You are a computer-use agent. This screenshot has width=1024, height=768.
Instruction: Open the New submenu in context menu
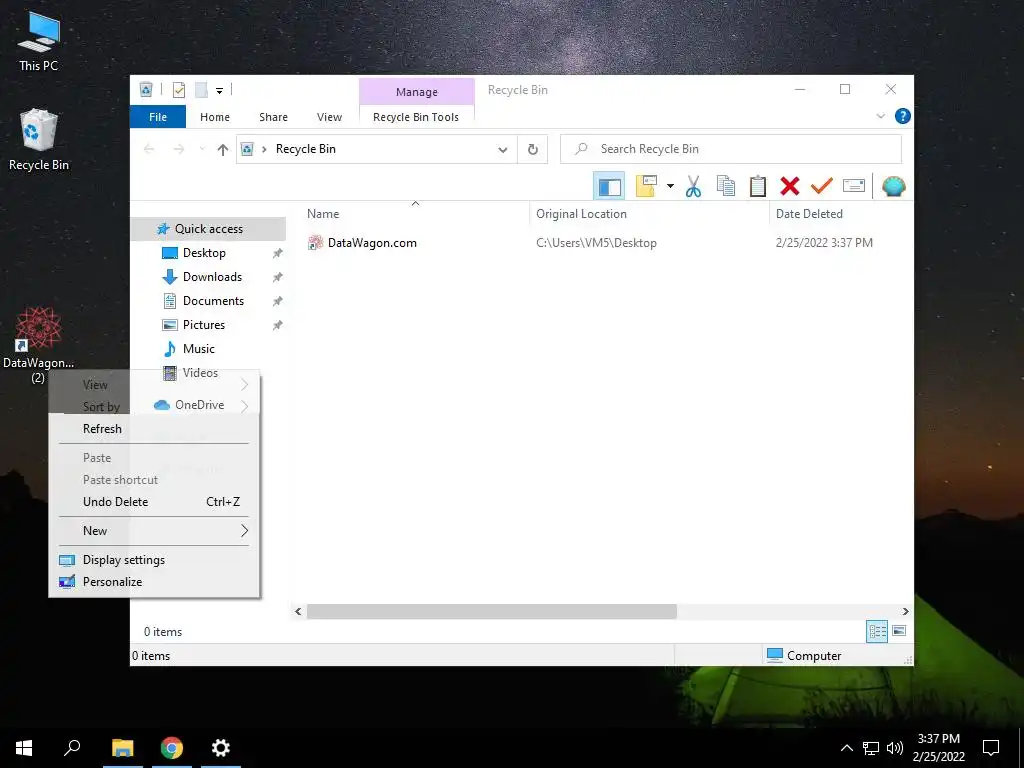pyautogui.click(x=154, y=531)
